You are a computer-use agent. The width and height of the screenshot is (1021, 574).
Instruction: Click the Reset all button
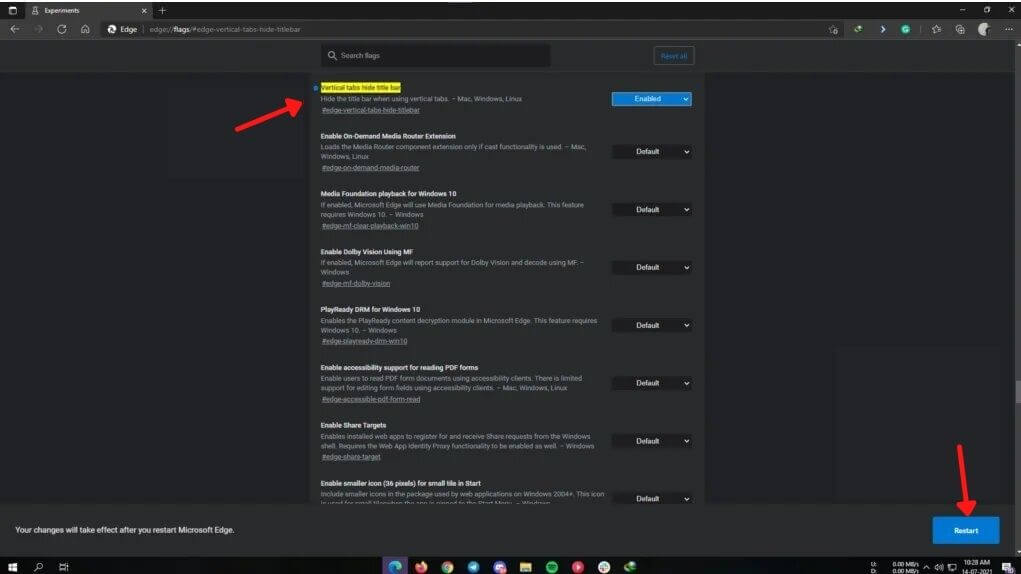coord(673,56)
